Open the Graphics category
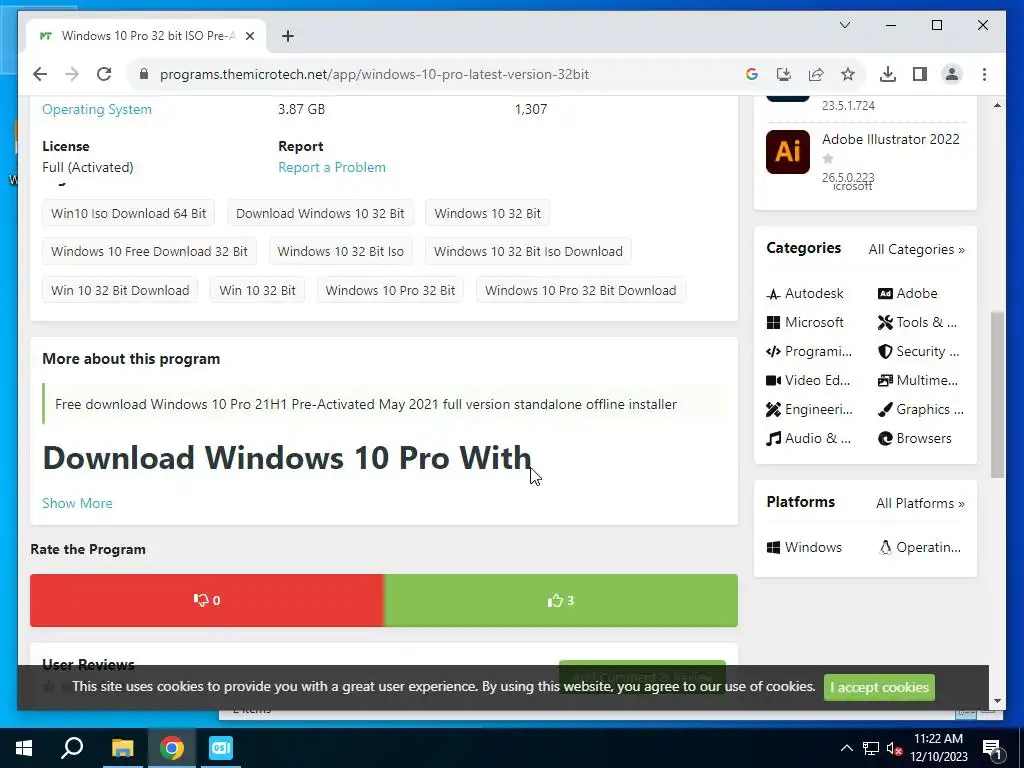The image size is (1024, 768). point(921,409)
